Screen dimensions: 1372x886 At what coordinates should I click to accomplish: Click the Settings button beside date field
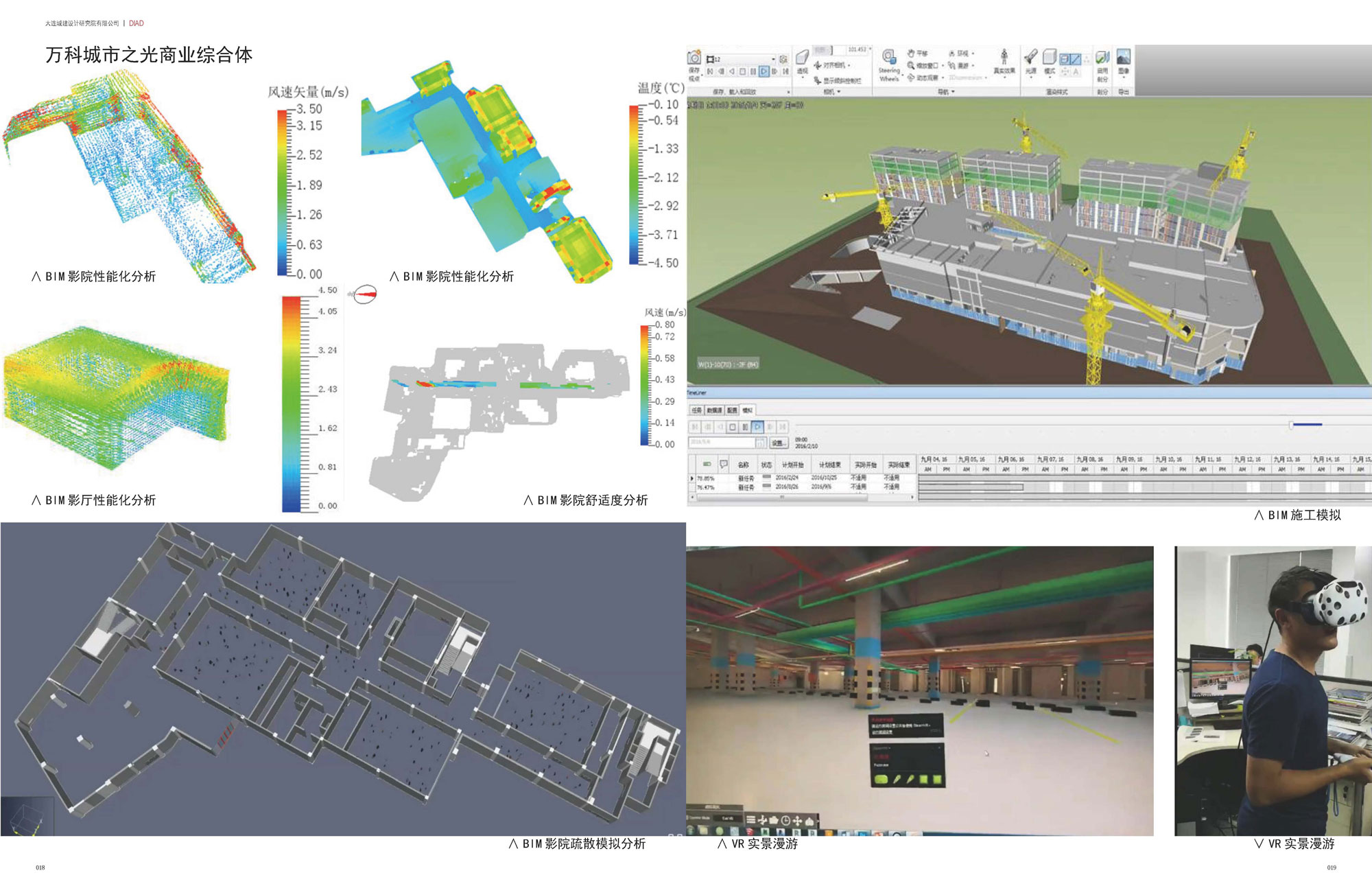click(778, 443)
